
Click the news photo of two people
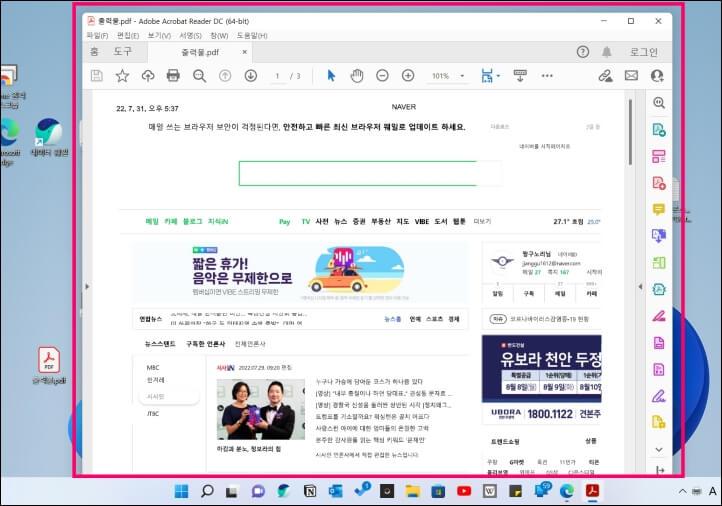coord(261,409)
